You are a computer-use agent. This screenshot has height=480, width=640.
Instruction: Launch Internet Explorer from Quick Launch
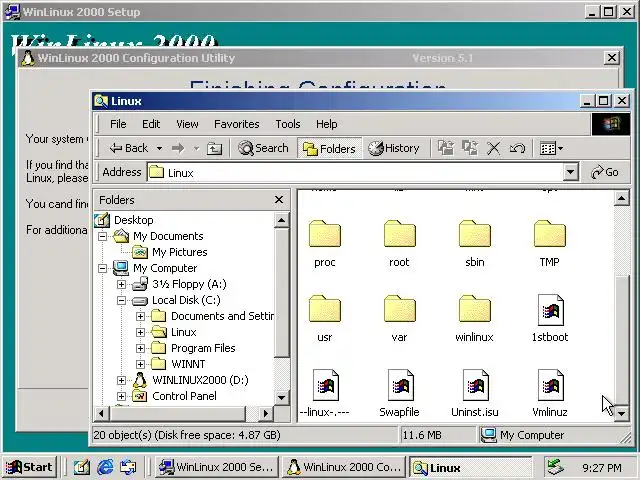(105, 467)
